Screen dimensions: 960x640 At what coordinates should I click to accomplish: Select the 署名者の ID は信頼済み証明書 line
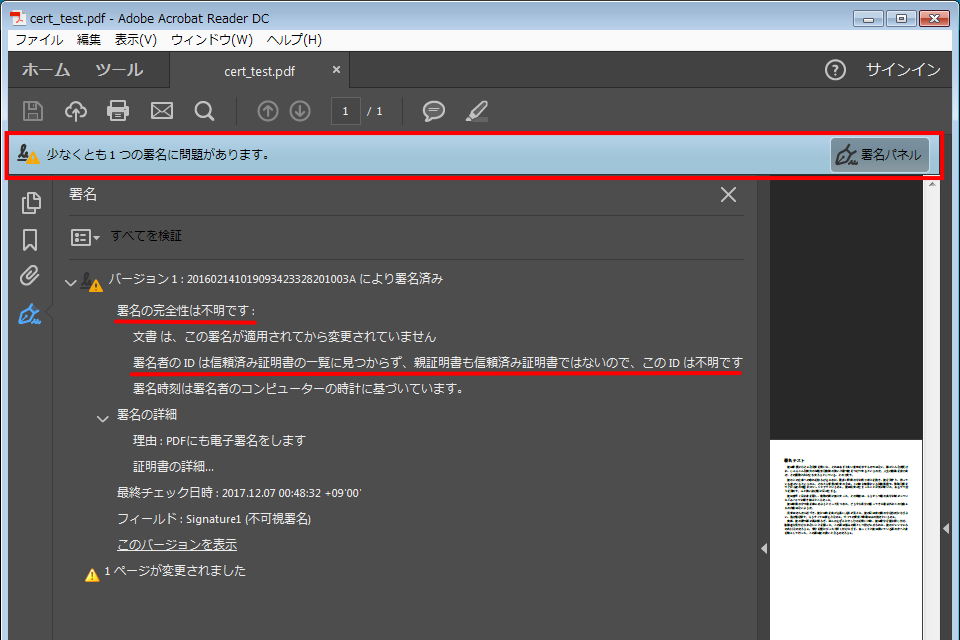coord(437,363)
